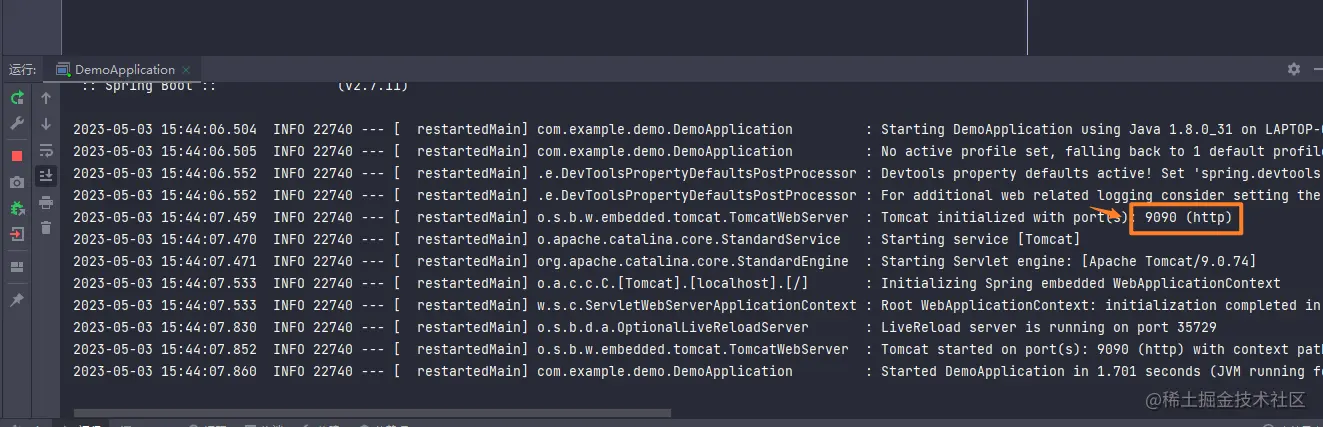Screen dimensions: 1323x427
Task: Close the DemoApplication run tab
Action: pos(185,70)
